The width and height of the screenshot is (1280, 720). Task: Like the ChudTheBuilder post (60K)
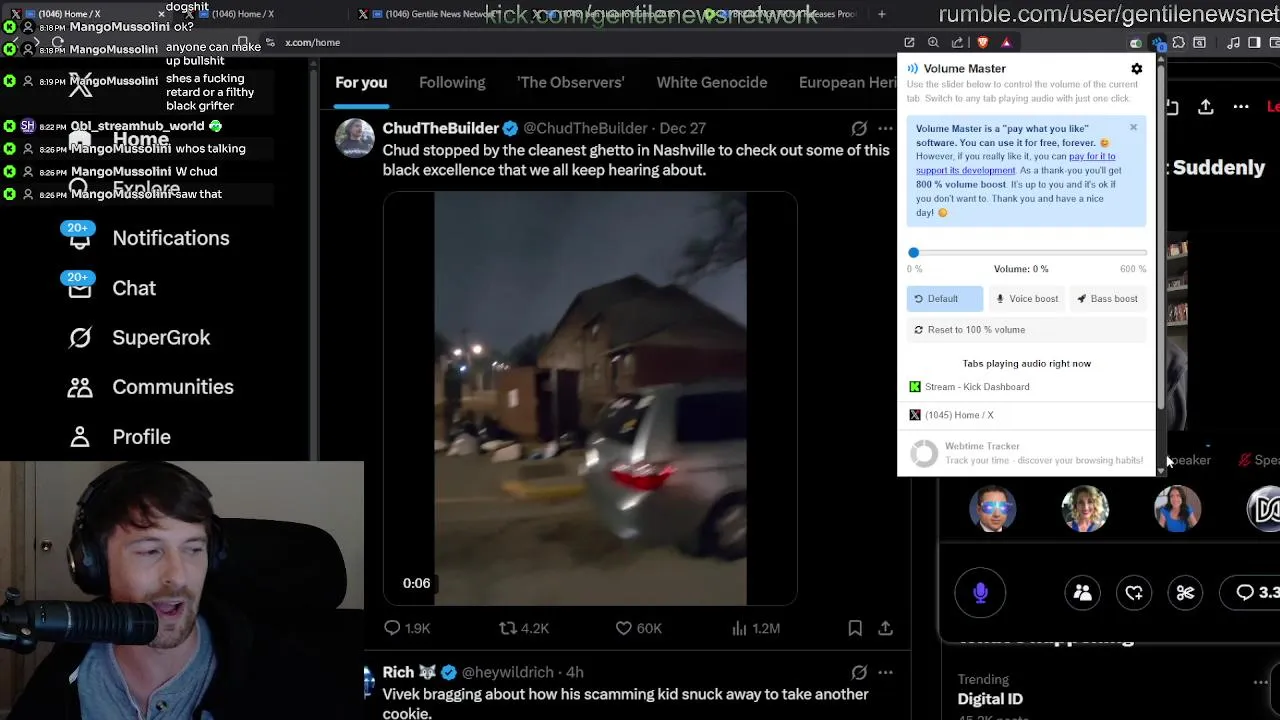(x=638, y=628)
